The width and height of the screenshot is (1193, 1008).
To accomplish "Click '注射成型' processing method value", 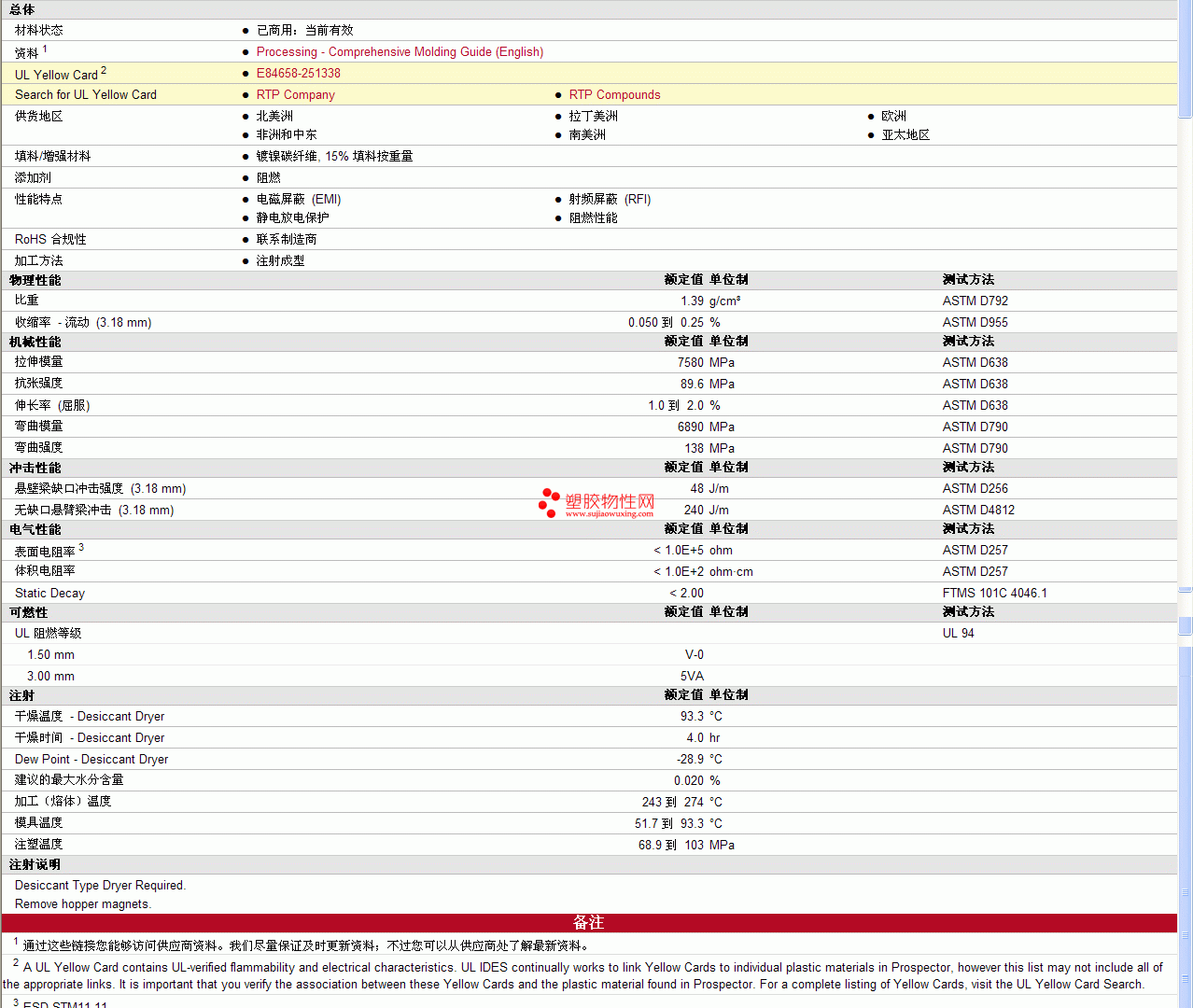I will (x=281, y=261).
